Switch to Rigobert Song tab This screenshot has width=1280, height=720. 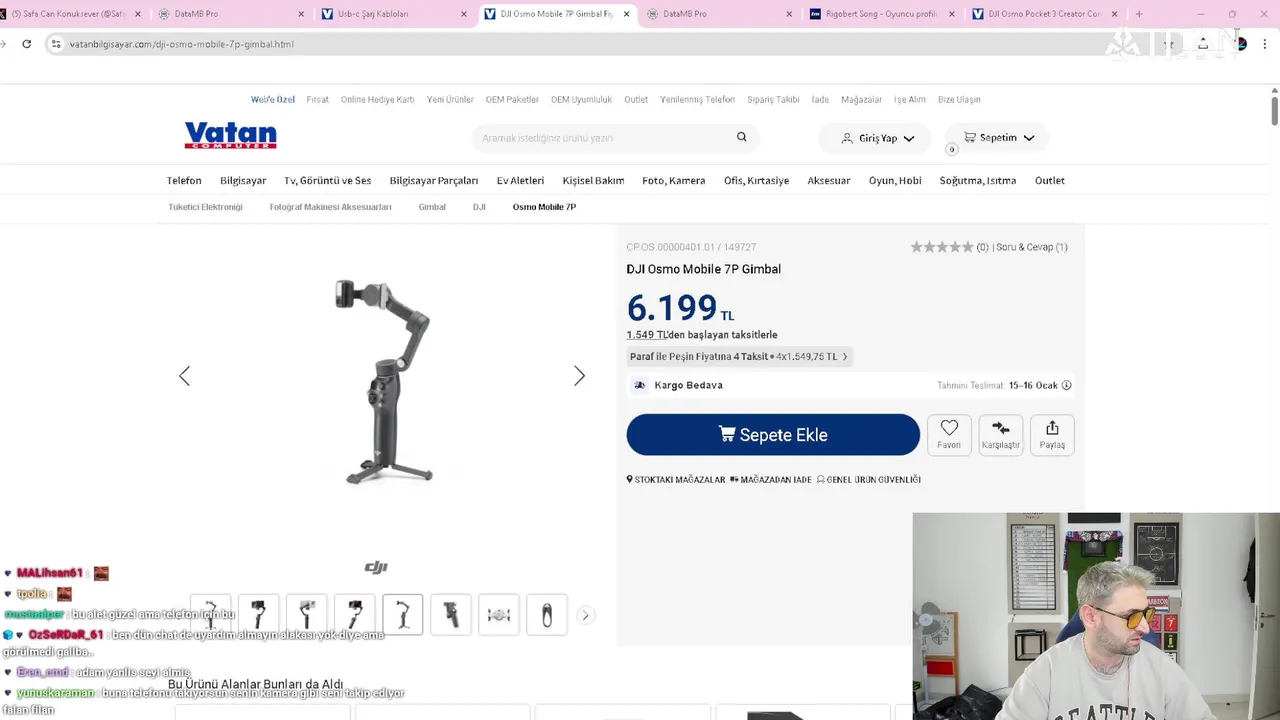[x=880, y=14]
